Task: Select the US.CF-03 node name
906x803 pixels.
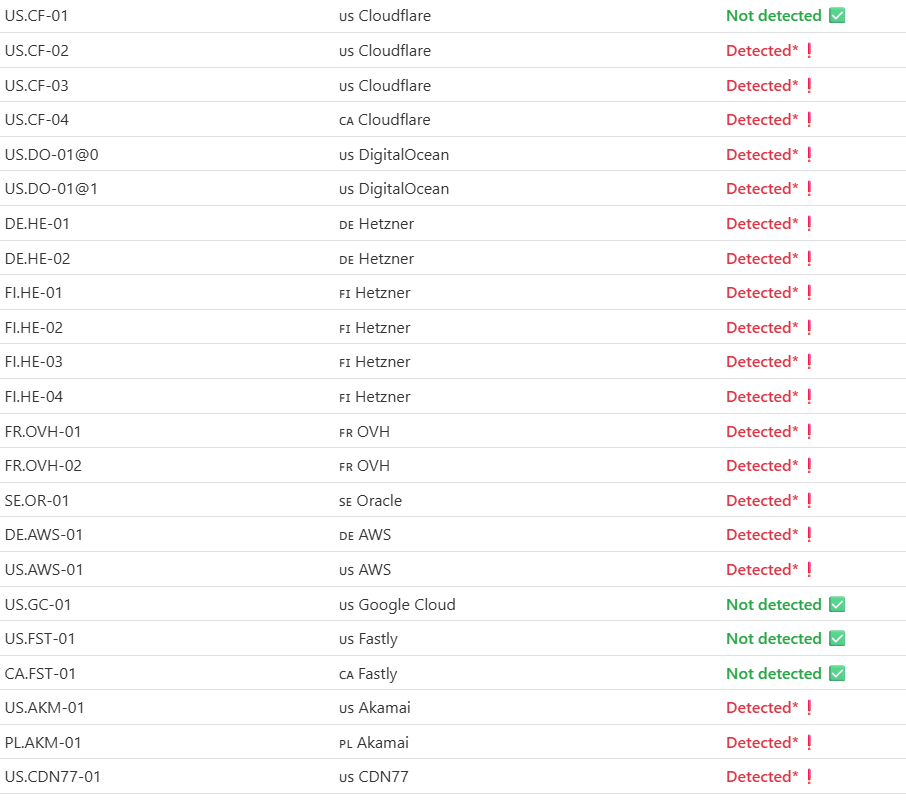Action: [x=36, y=85]
